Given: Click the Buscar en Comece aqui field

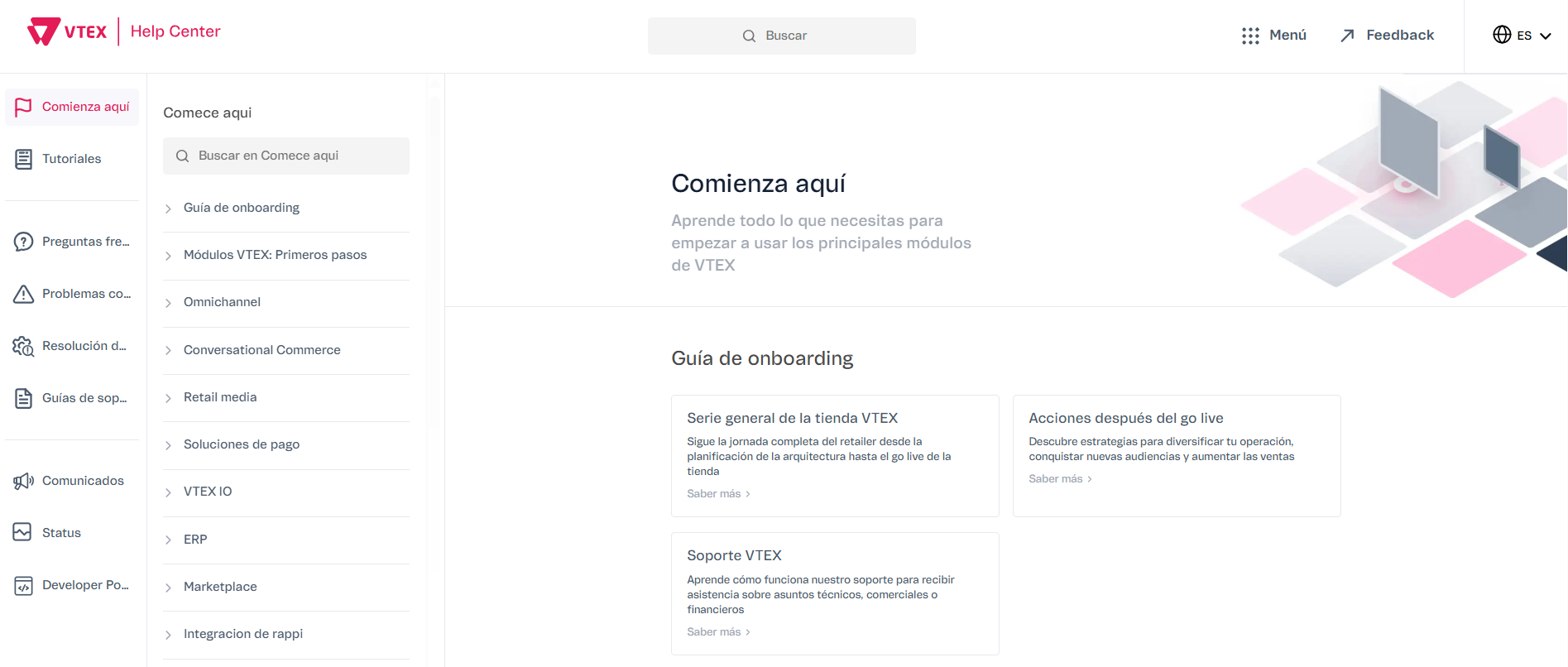Looking at the screenshot, I should pyautogui.click(x=286, y=156).
